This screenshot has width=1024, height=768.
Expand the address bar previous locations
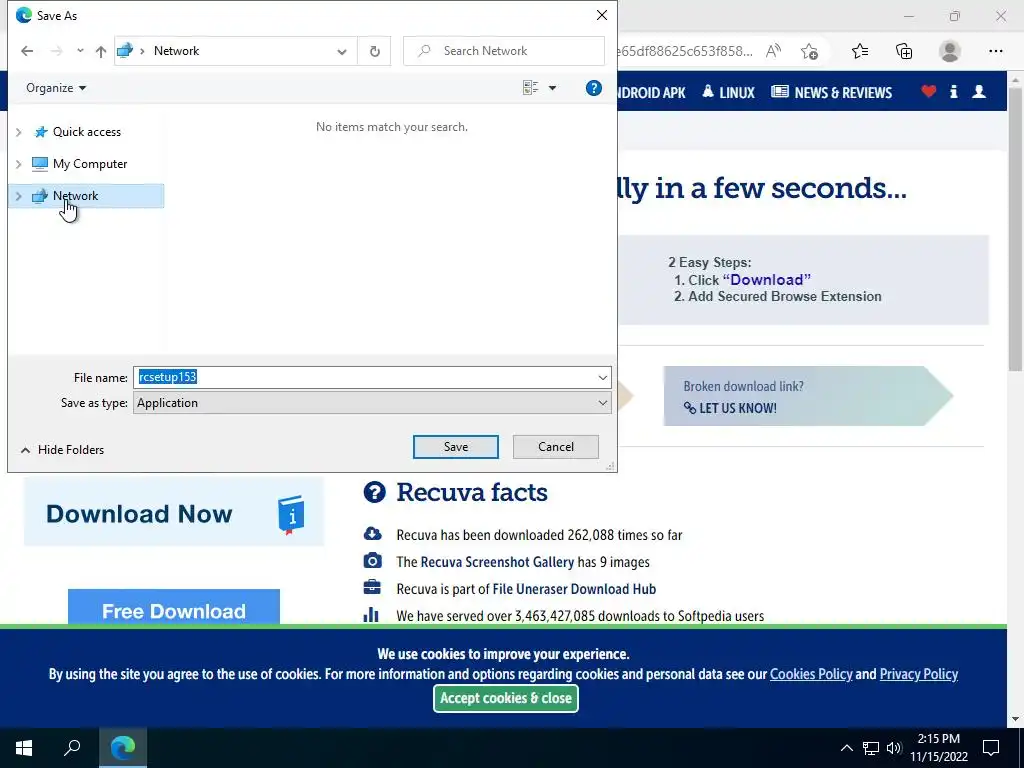coord(342,52)
